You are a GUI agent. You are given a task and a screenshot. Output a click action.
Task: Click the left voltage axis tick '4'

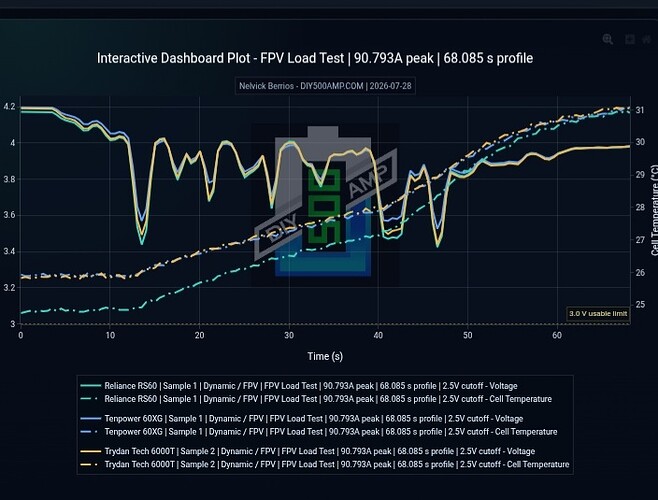13,143
